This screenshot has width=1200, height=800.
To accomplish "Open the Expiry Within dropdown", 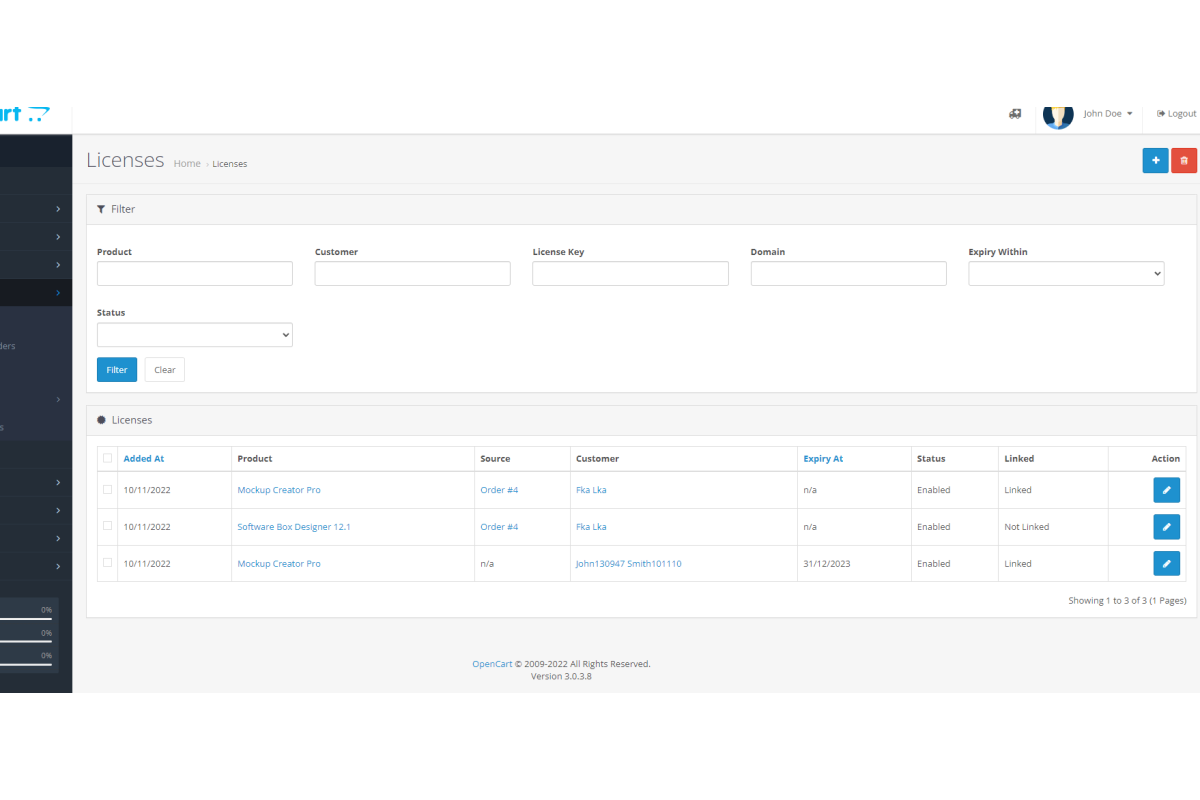I will pos(1066,274).
